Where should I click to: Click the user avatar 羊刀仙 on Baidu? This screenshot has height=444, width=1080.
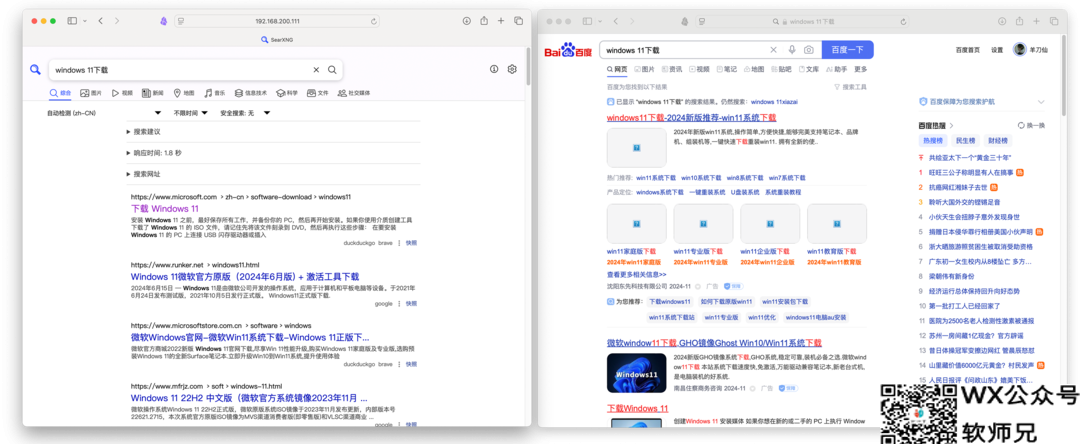1019,50
